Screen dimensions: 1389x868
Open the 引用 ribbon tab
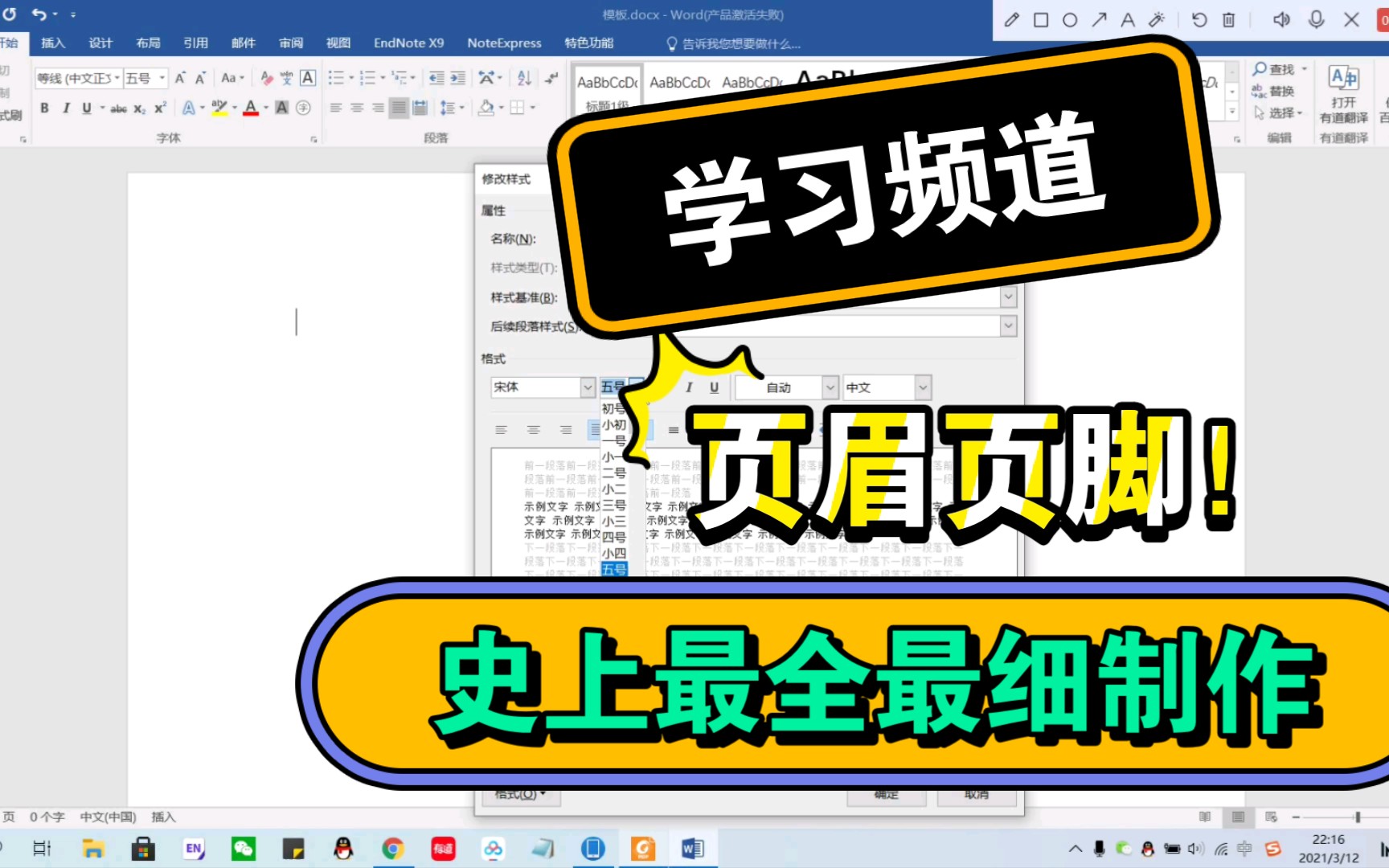(195, 43)
